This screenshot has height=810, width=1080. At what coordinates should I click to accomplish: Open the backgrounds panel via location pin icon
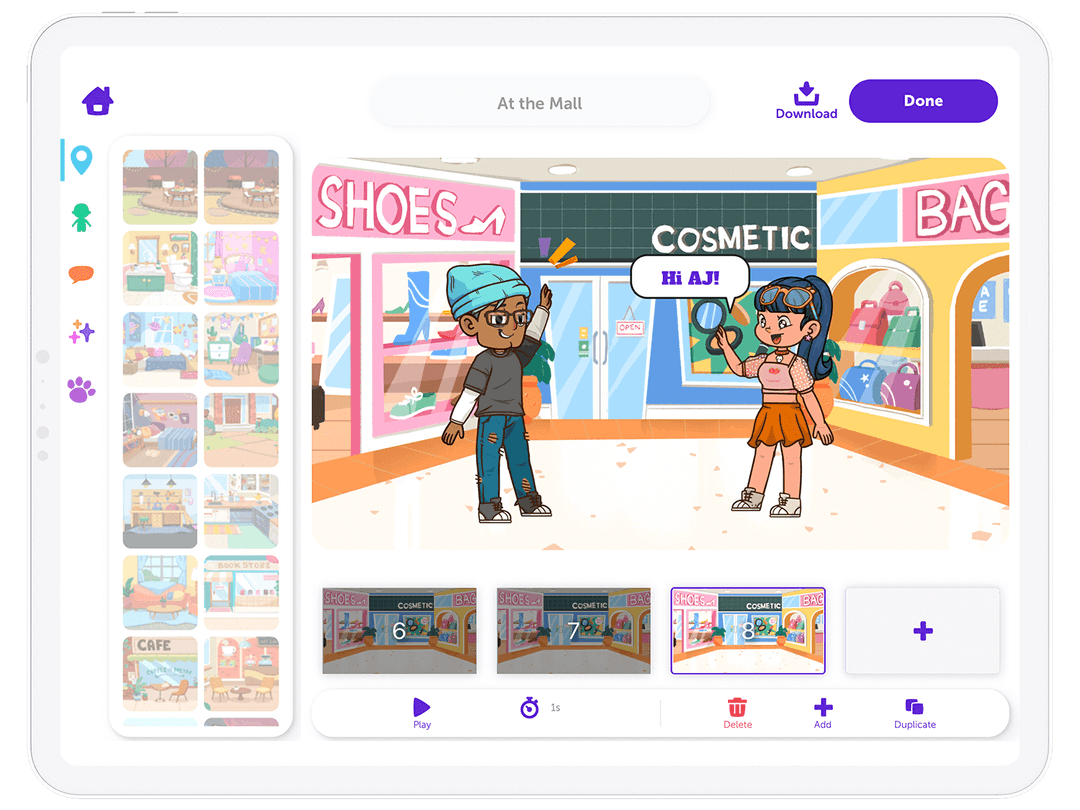[x=81, y=160]
